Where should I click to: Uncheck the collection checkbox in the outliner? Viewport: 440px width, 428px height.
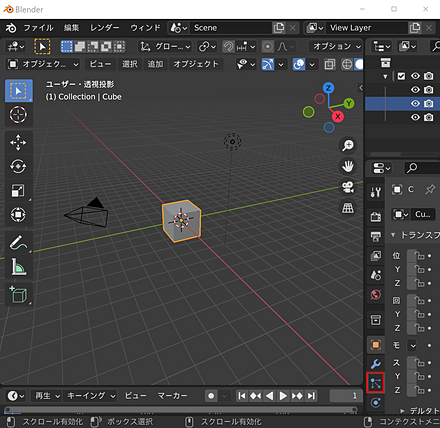401,76
